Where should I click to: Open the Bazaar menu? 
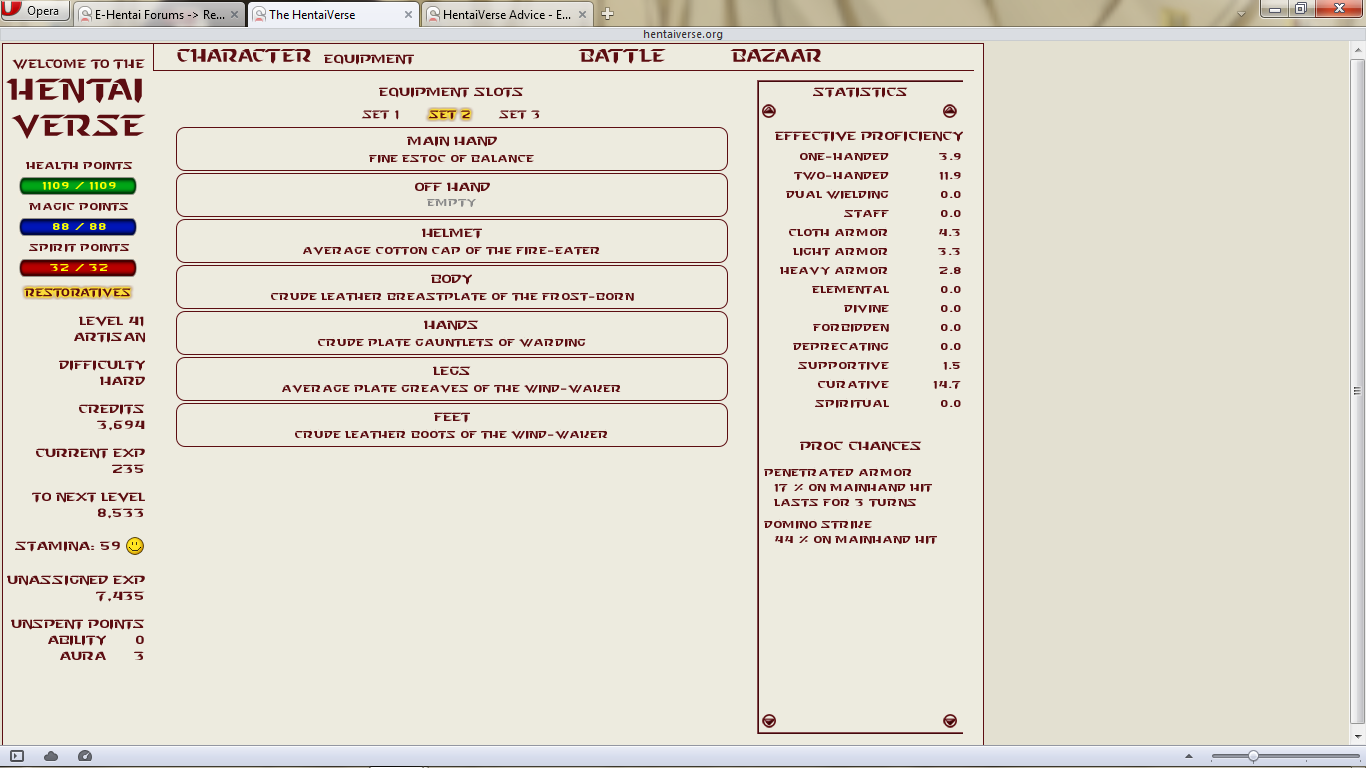776,56
